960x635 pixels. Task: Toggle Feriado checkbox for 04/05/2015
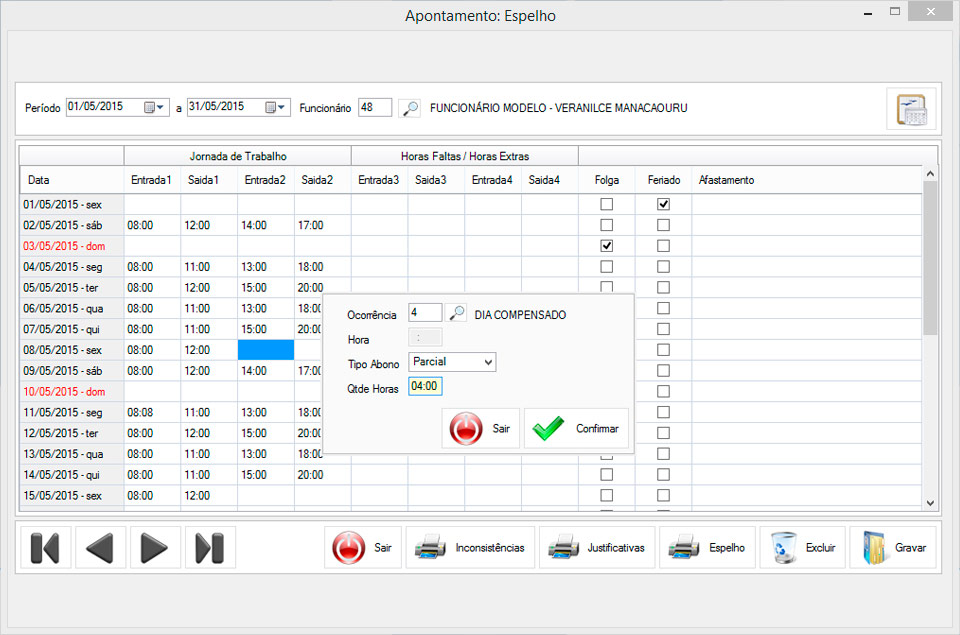pyautogui.click(x=663, y=266)
